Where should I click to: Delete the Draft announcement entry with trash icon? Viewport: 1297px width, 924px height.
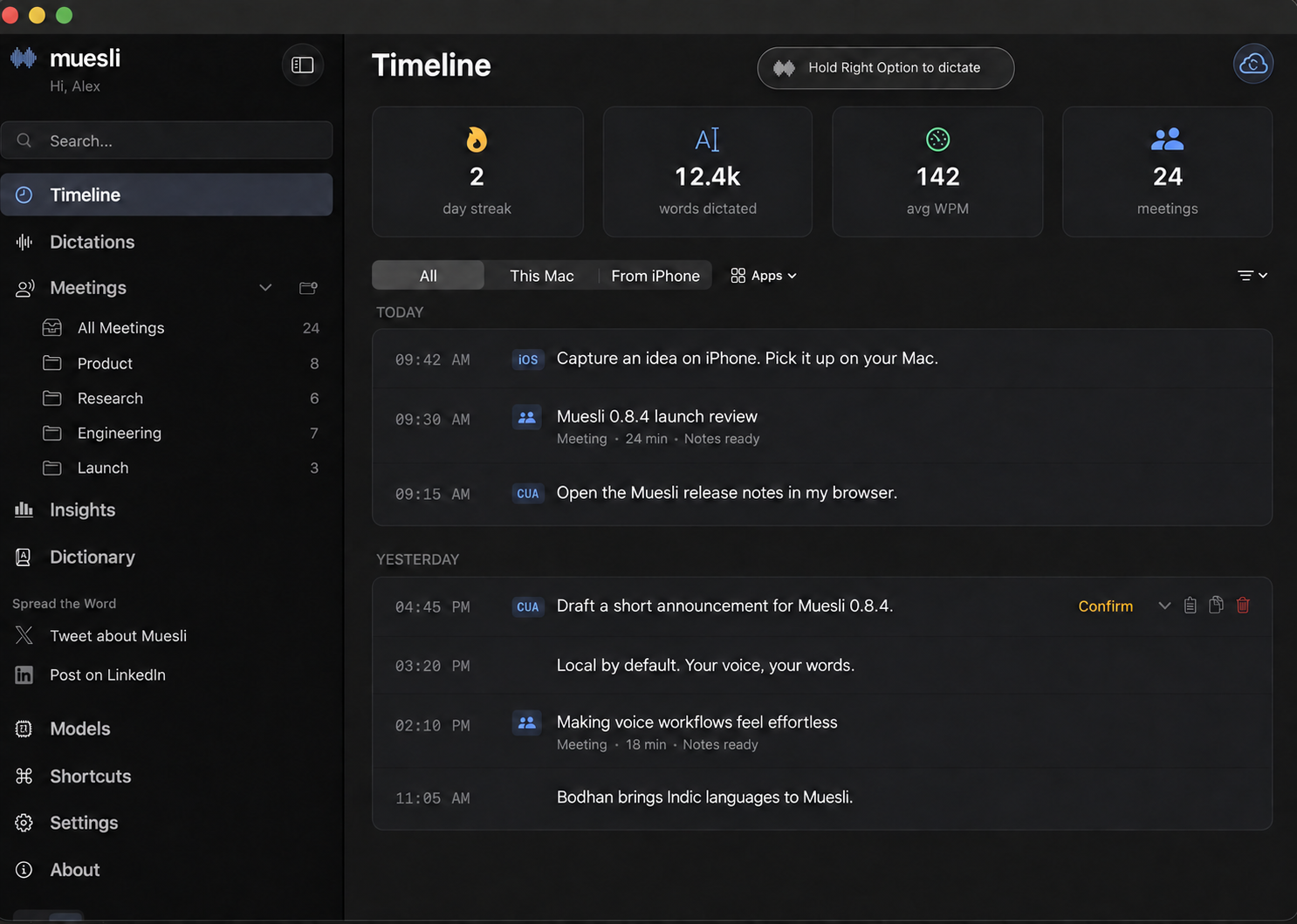pyautogui.click(x=1243, y=606)
